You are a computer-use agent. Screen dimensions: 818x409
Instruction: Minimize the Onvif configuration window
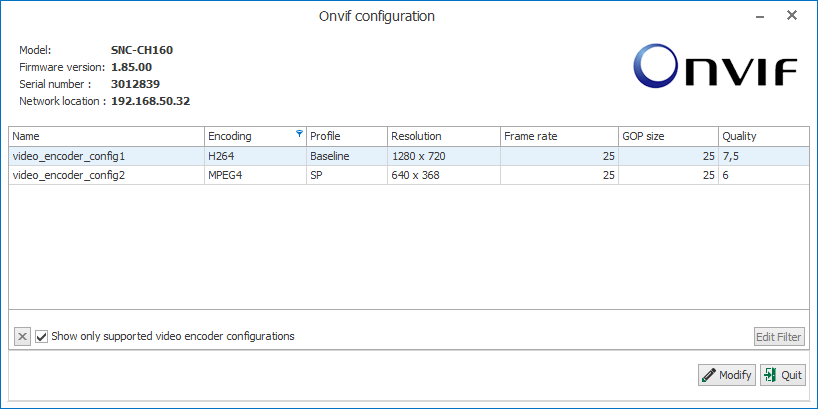[761, 16]
